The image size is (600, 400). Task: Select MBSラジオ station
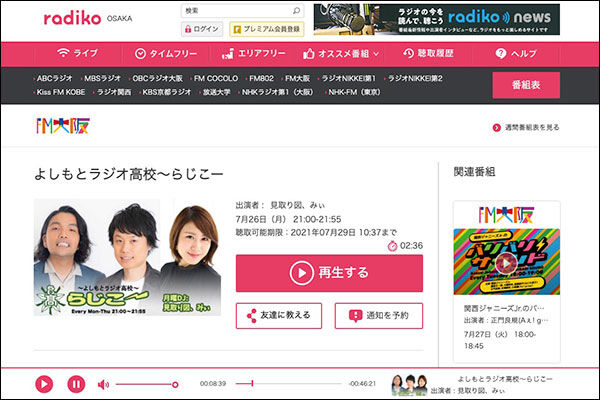click(x=102, y=78)
